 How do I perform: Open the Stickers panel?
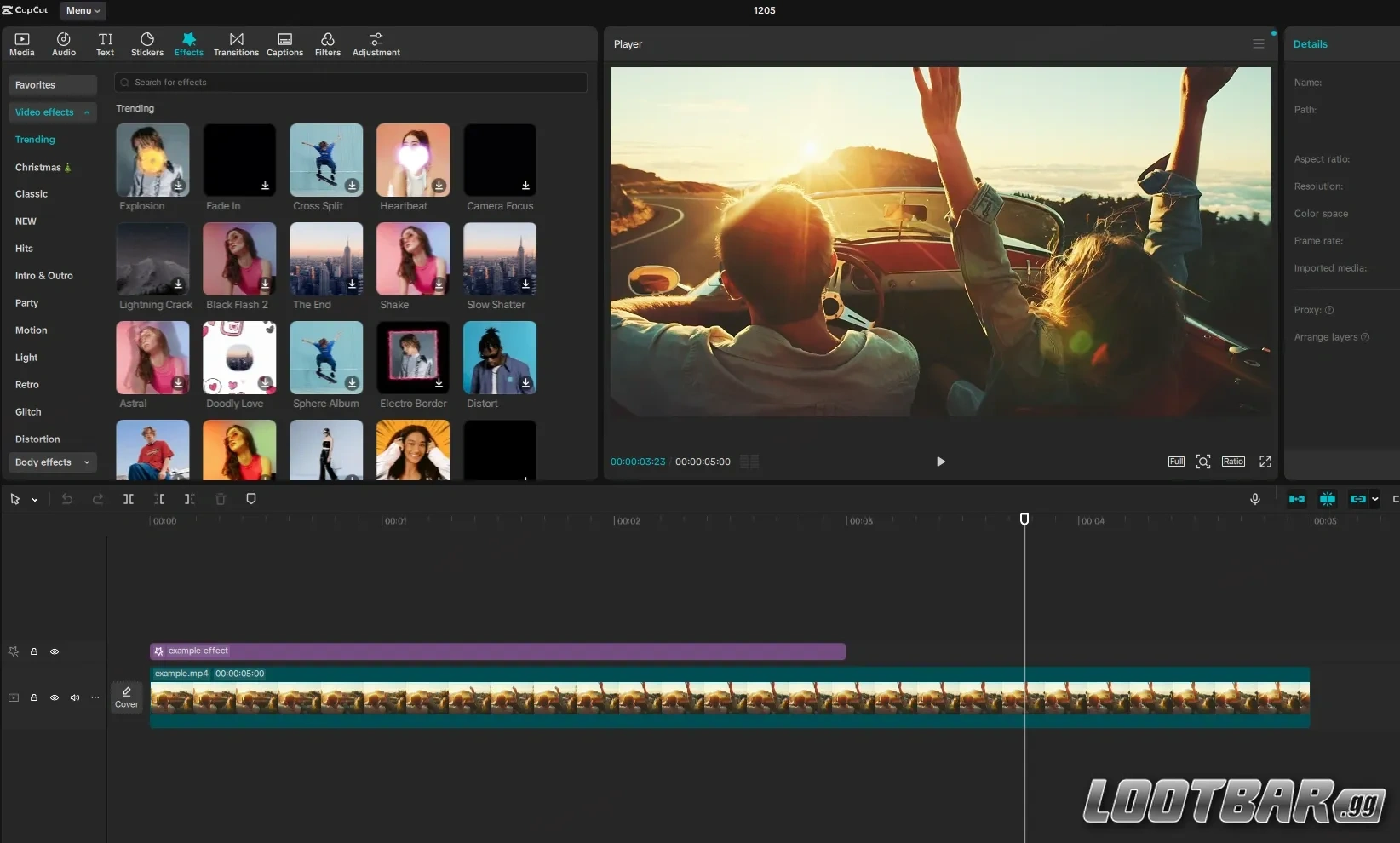pyautogui.click(x=146, y=44)
